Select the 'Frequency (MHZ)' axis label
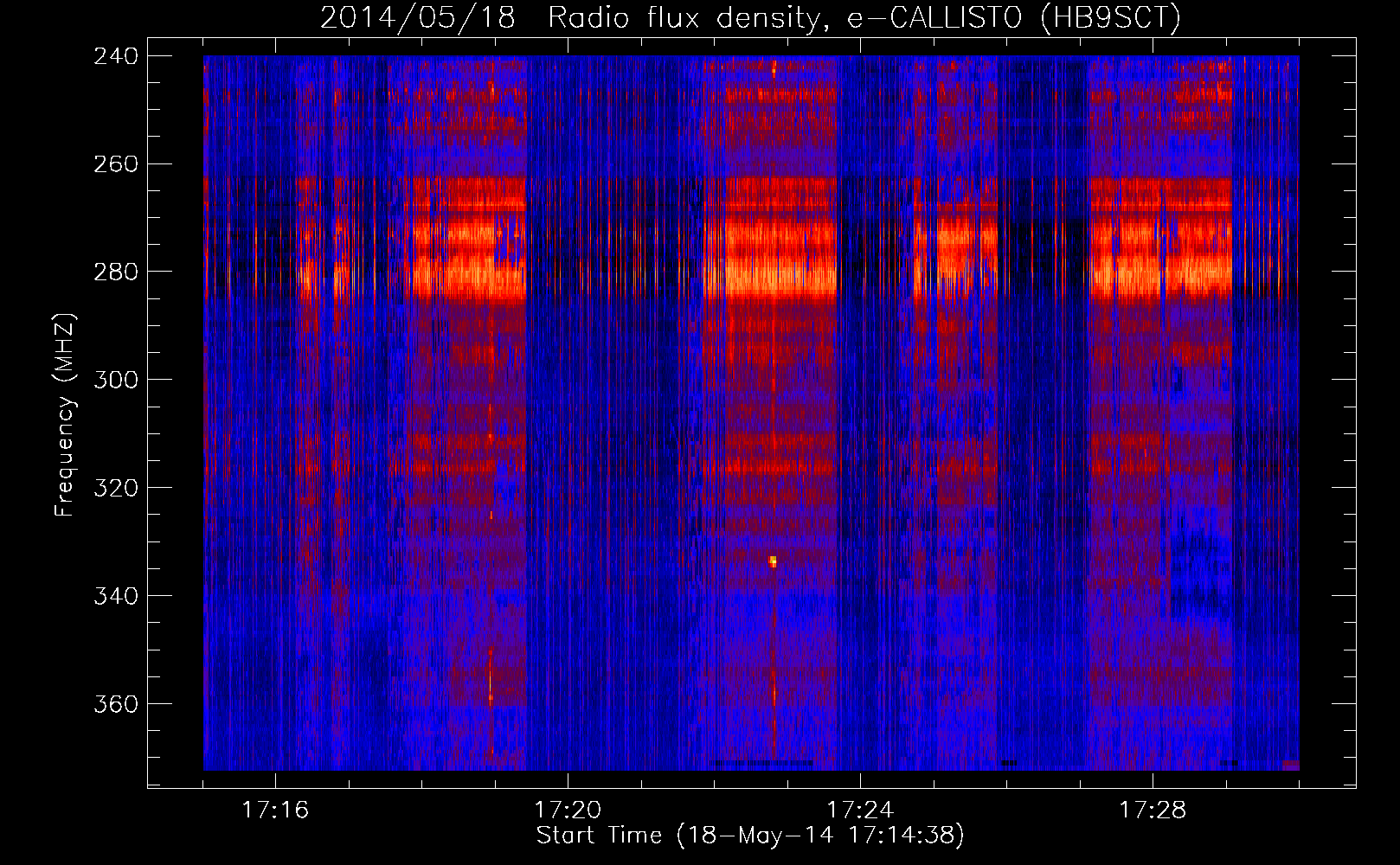Screen dimensions: 1400x865 66,415
